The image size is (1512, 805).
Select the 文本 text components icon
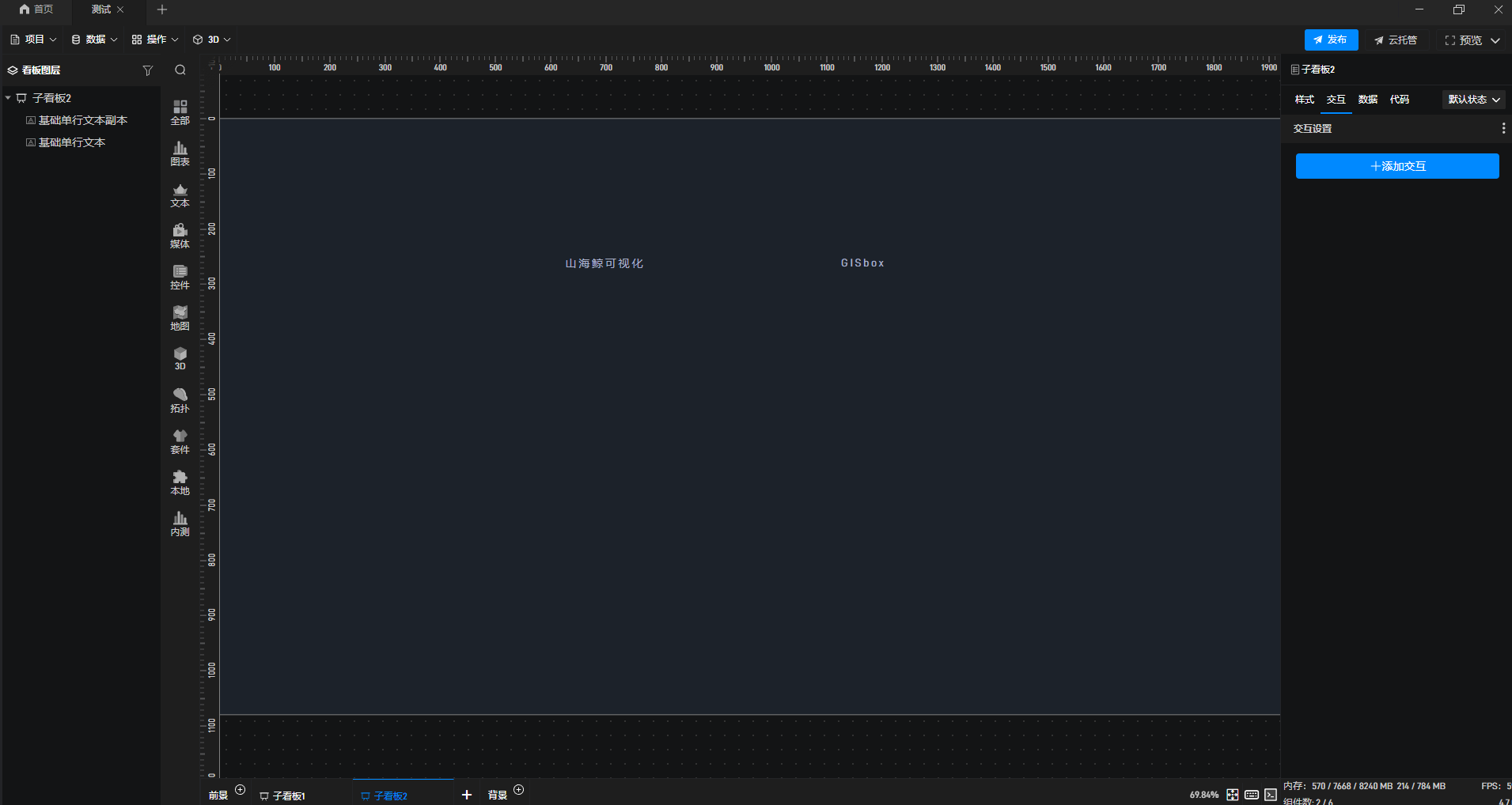(180, 195)
